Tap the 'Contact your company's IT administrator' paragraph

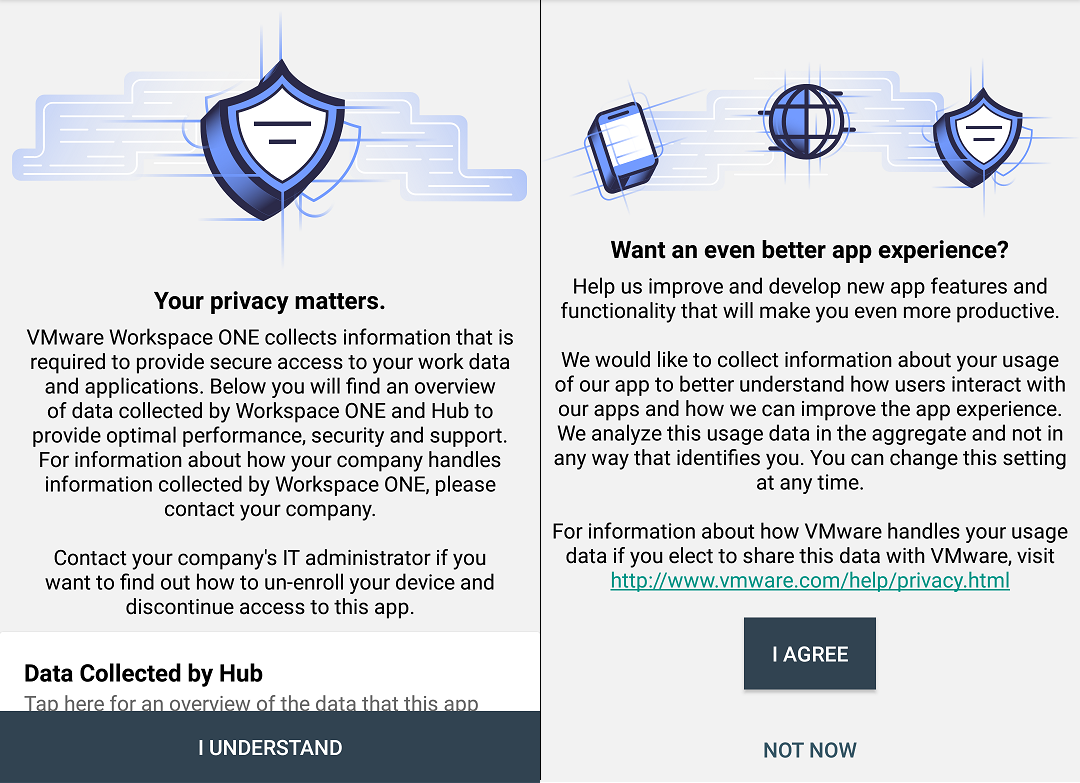tap(270, 582)
